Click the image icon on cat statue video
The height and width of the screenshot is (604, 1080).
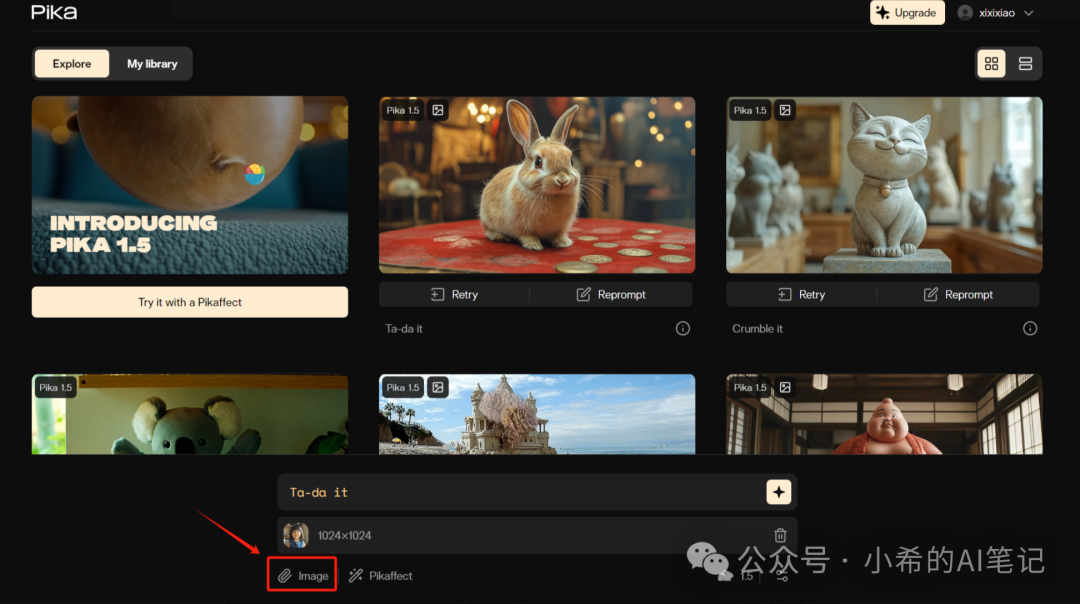785,110
